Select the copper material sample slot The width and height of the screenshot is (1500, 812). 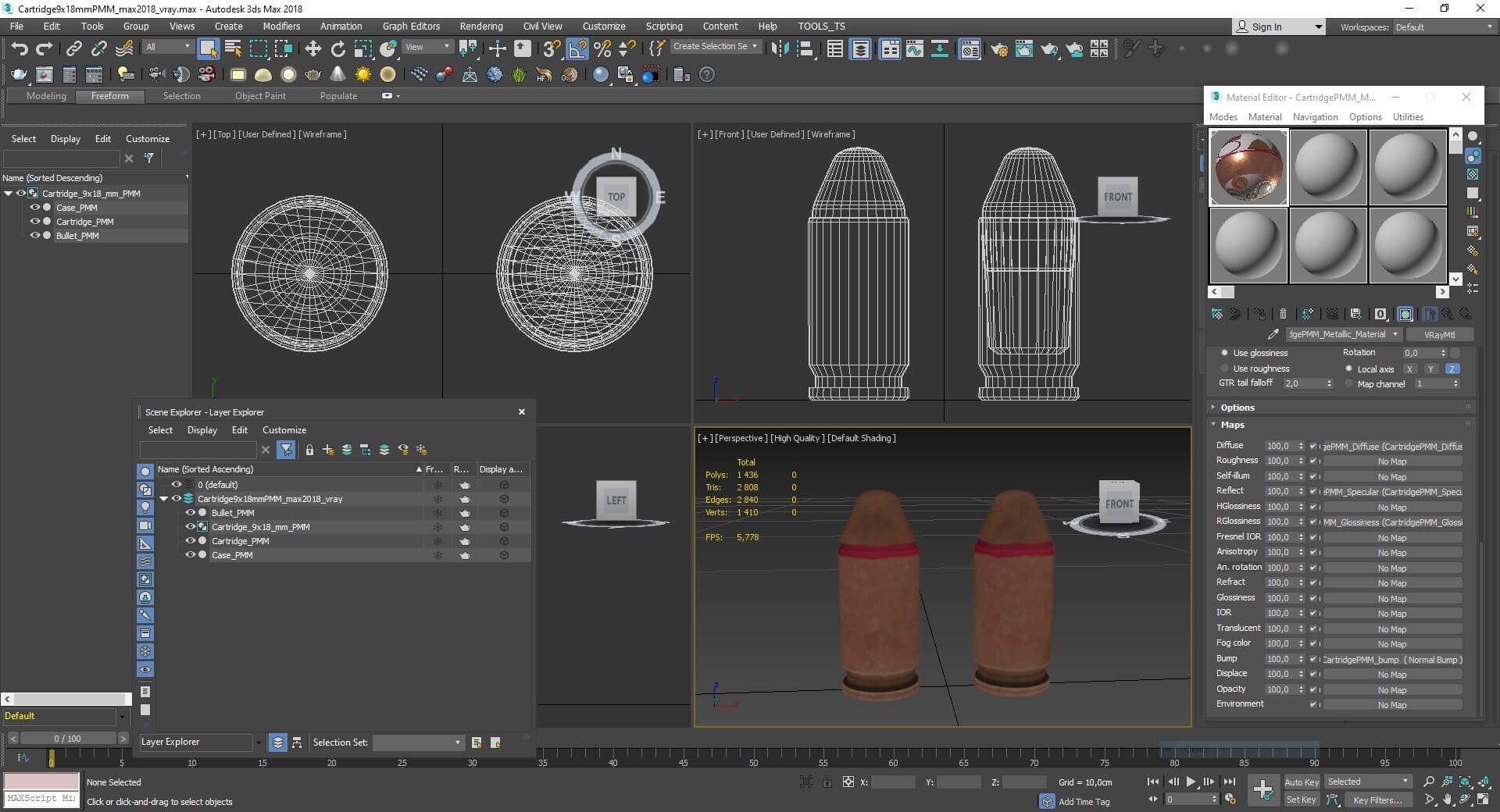[x=1248, y=168]
